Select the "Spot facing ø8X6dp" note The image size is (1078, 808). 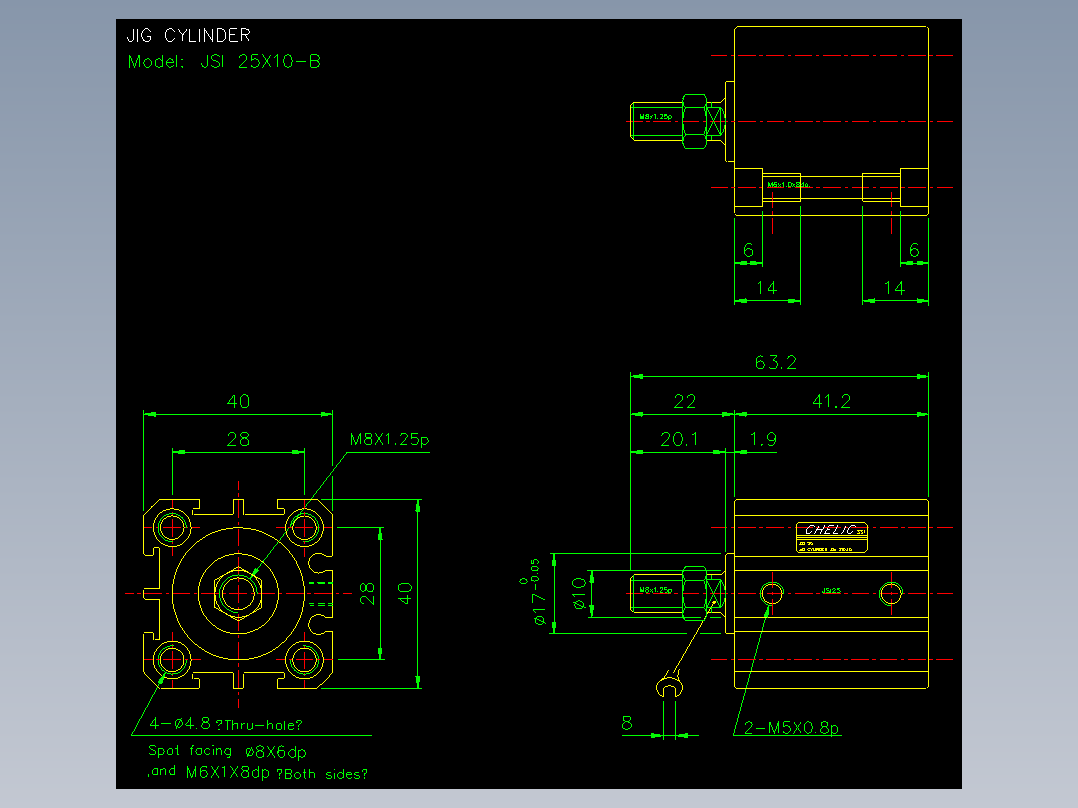228,752
